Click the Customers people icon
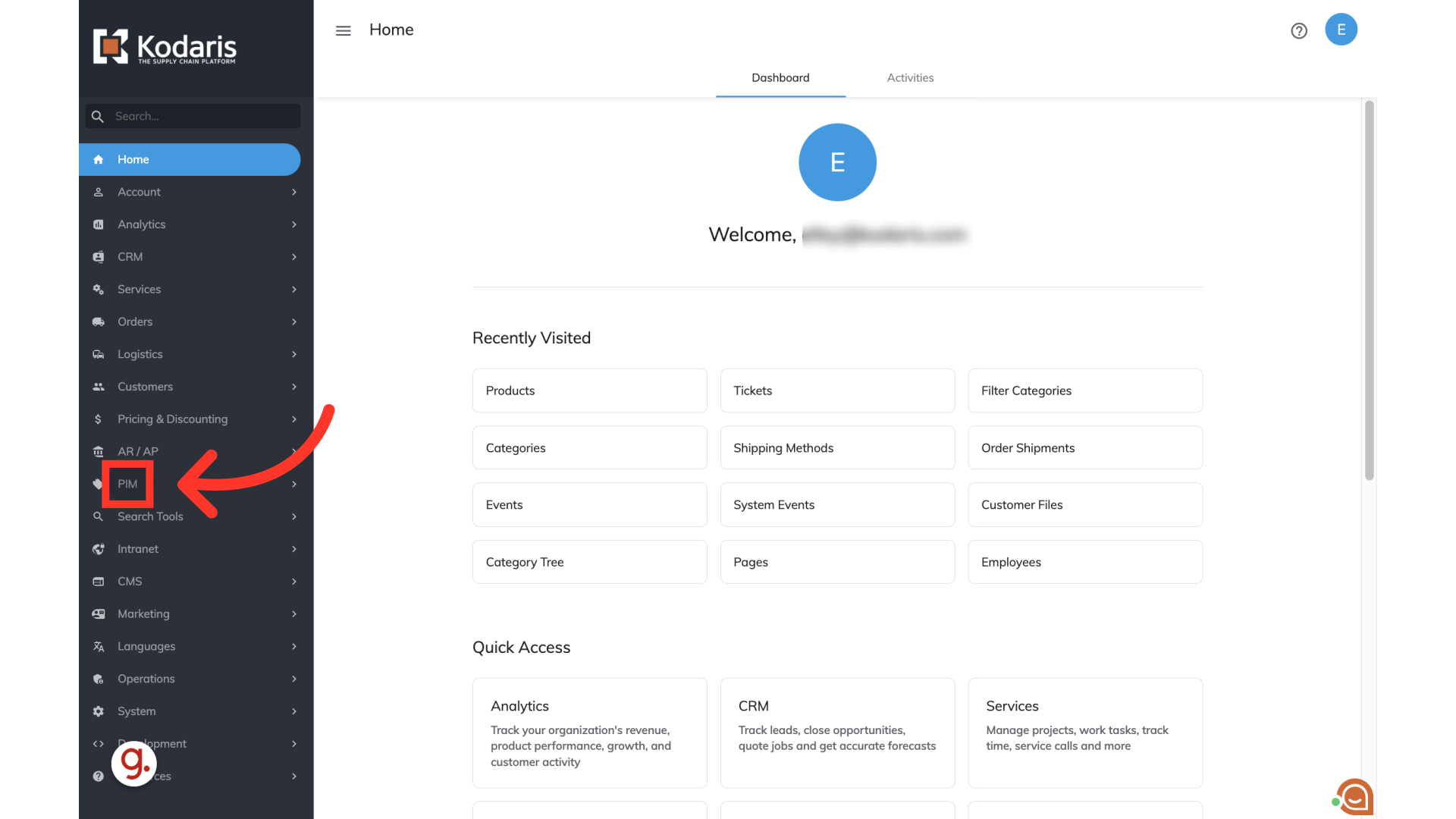Screen dimensions: 1456x819 99,387
